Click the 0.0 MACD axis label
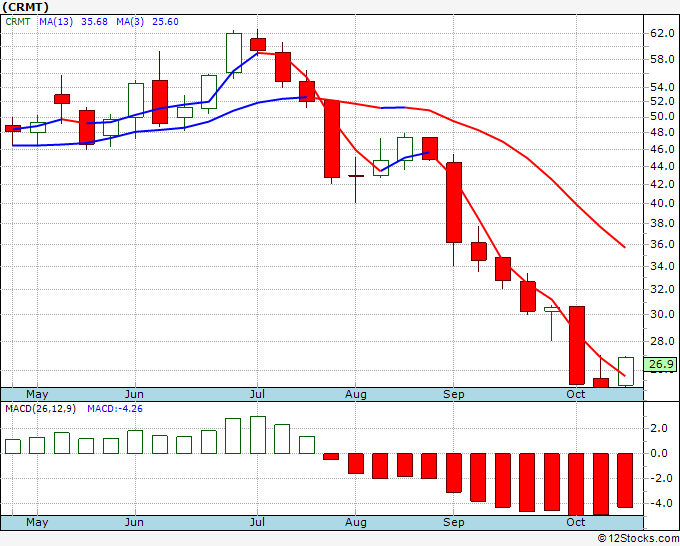Image resolution: width=680 pixels, height=546 pixels. pyautogui.click(x=659, y=454)
